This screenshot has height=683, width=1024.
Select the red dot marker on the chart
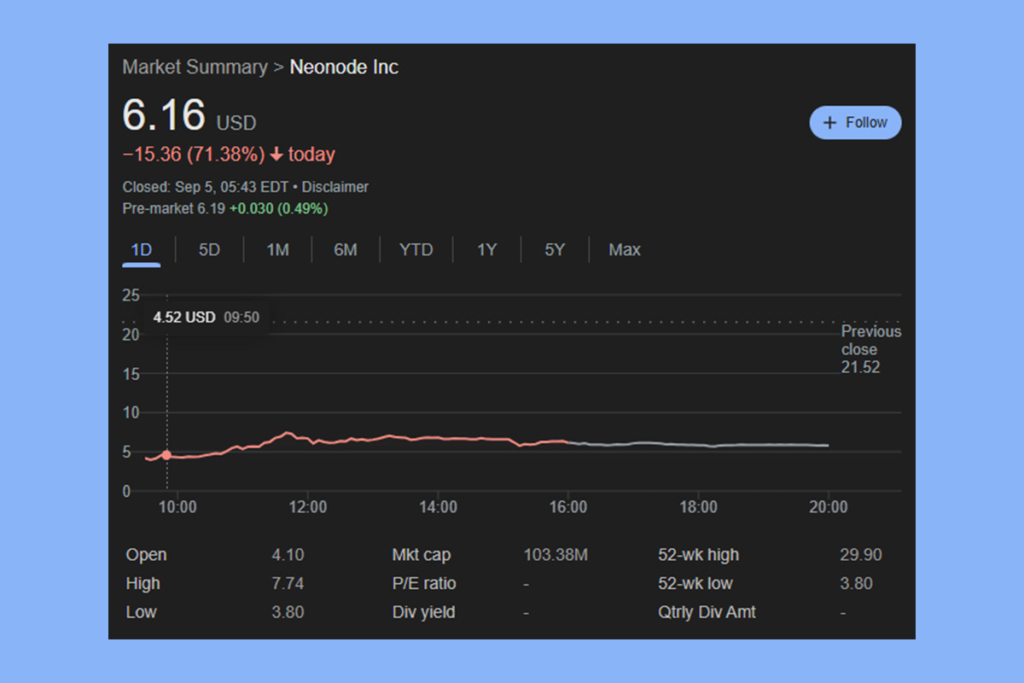pos(167,454)
